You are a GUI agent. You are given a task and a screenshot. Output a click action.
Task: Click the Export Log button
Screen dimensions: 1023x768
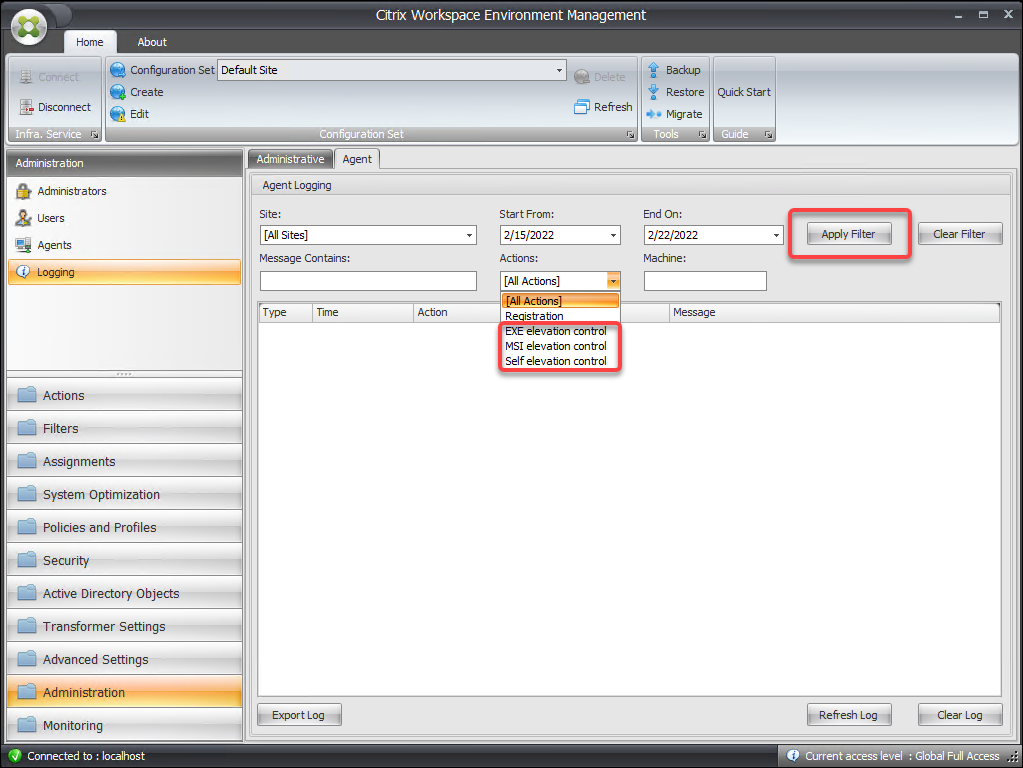tap(299, 715)
